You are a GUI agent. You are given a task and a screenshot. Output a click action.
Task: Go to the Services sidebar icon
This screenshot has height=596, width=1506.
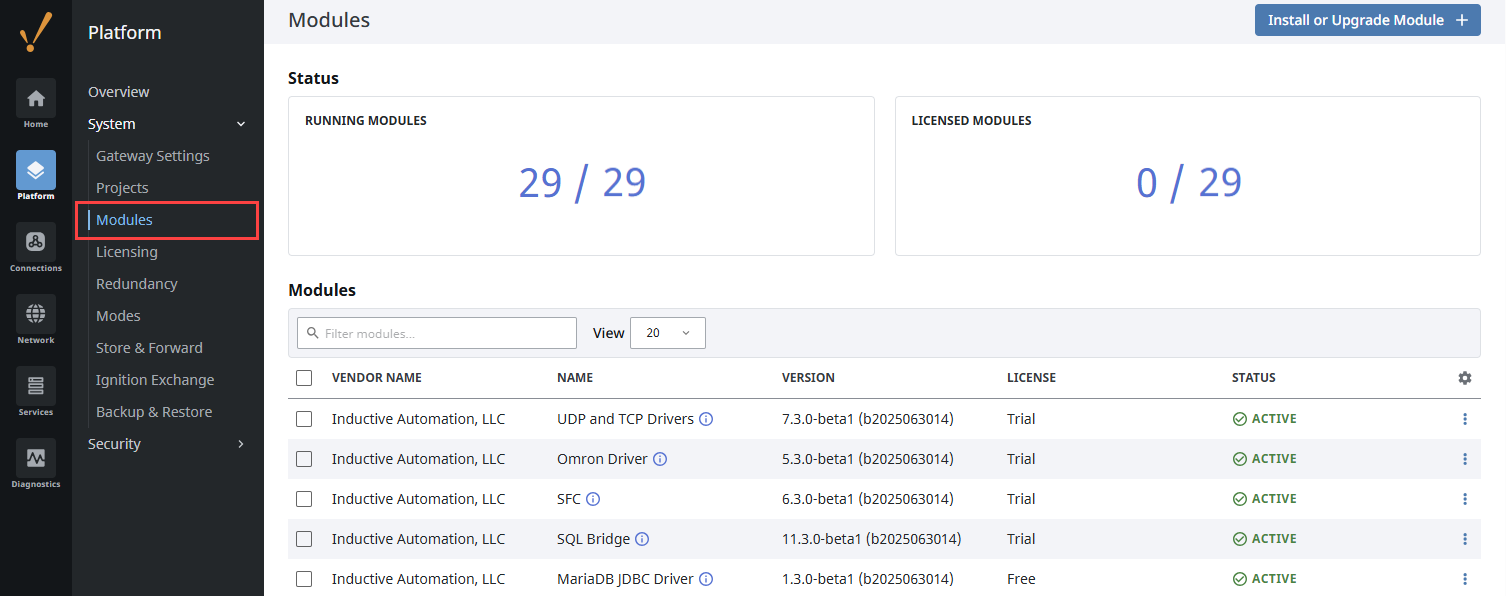tap(36, 386)
